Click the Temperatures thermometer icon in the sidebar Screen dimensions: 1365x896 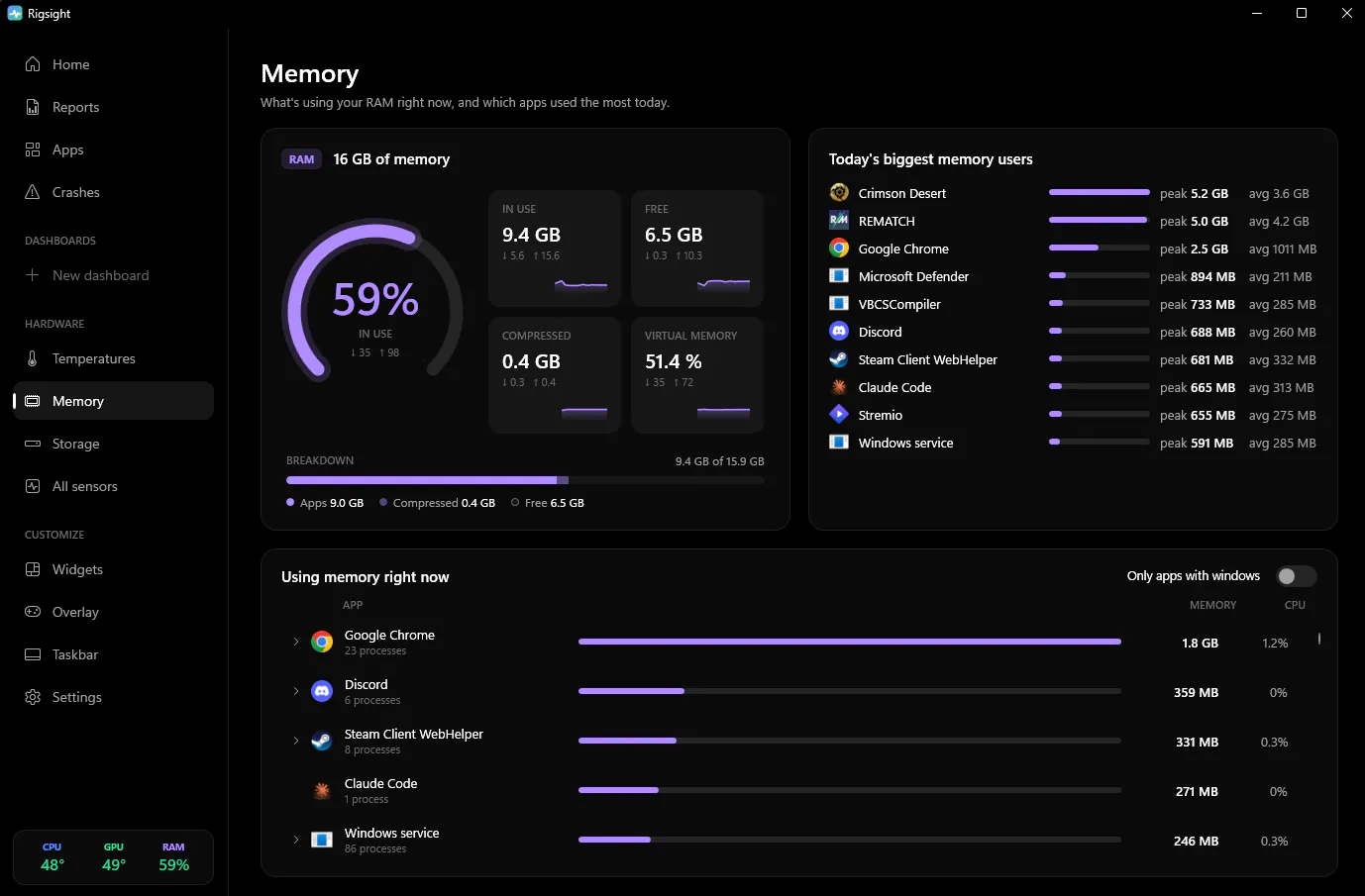33,358
